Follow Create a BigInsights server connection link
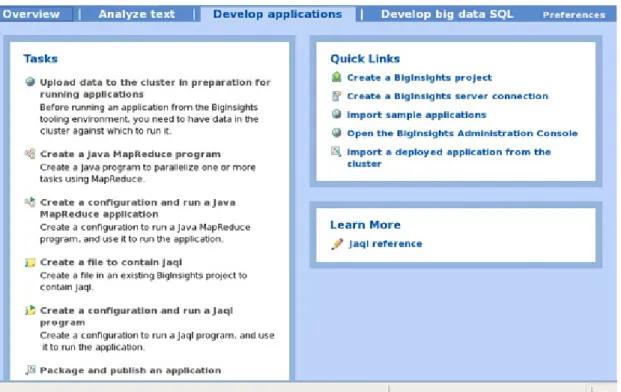The width and height of the screenshot is (621, 392). point(448,96)
